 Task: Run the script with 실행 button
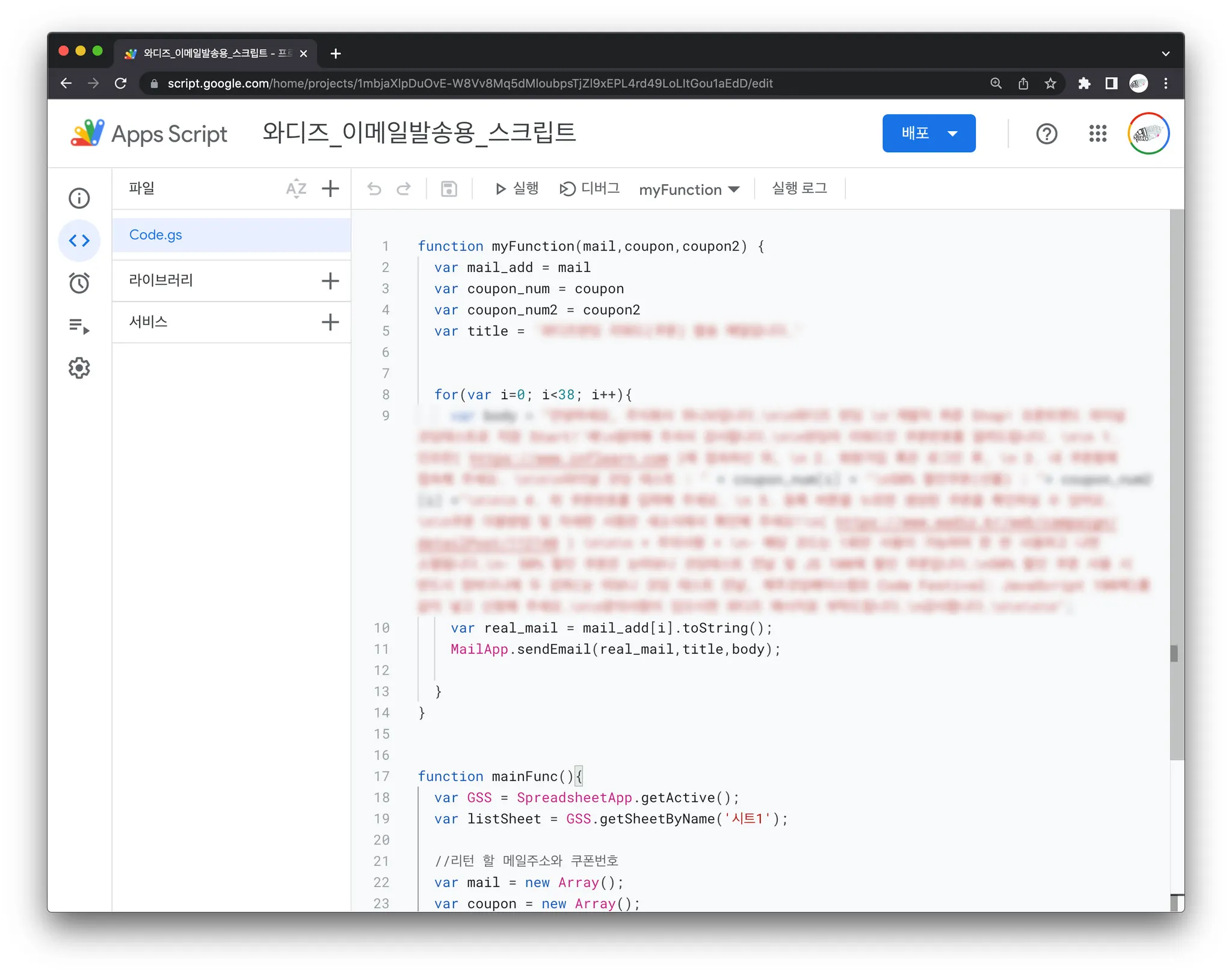[x=517, y=189]
